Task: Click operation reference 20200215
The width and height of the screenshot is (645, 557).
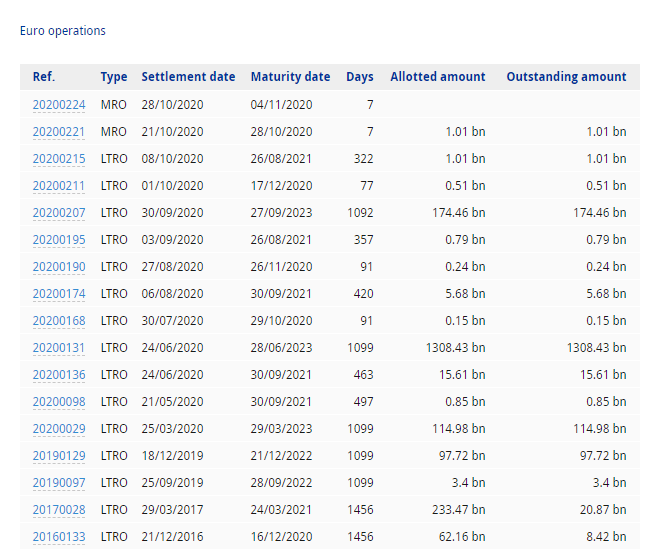Action: click(59, 158)
